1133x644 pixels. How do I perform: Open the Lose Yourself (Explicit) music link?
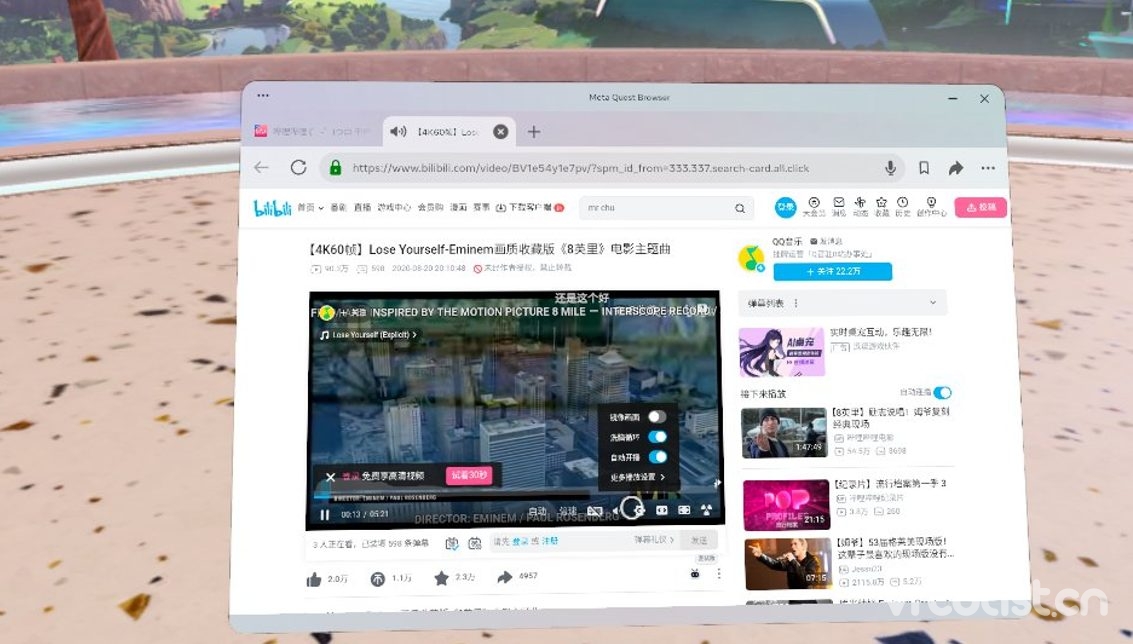369,335
